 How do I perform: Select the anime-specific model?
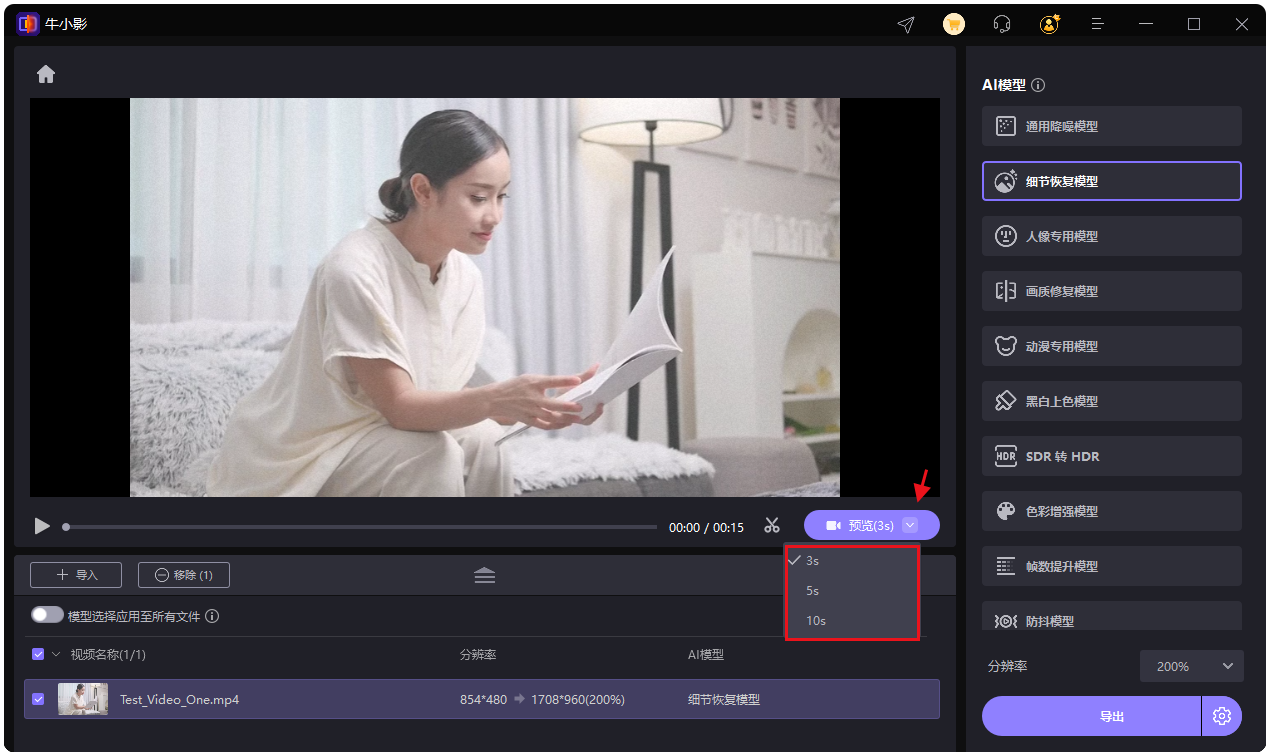point(1112,346)
